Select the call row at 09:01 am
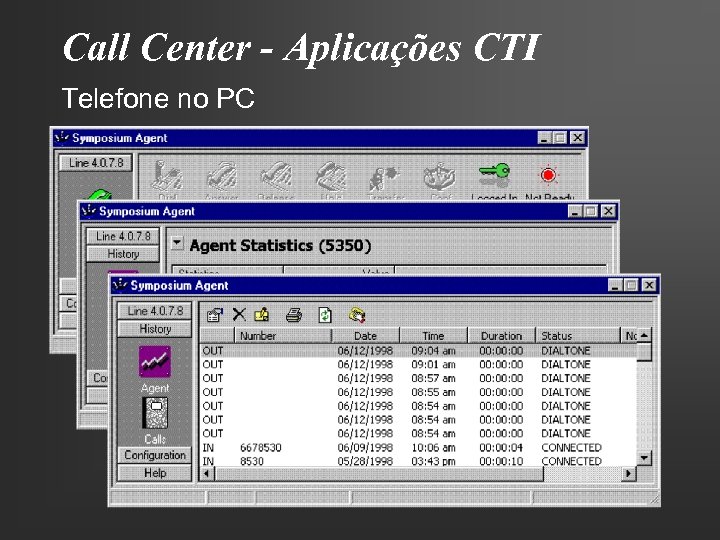Screen dimensions: 720x540 (419, 365)
